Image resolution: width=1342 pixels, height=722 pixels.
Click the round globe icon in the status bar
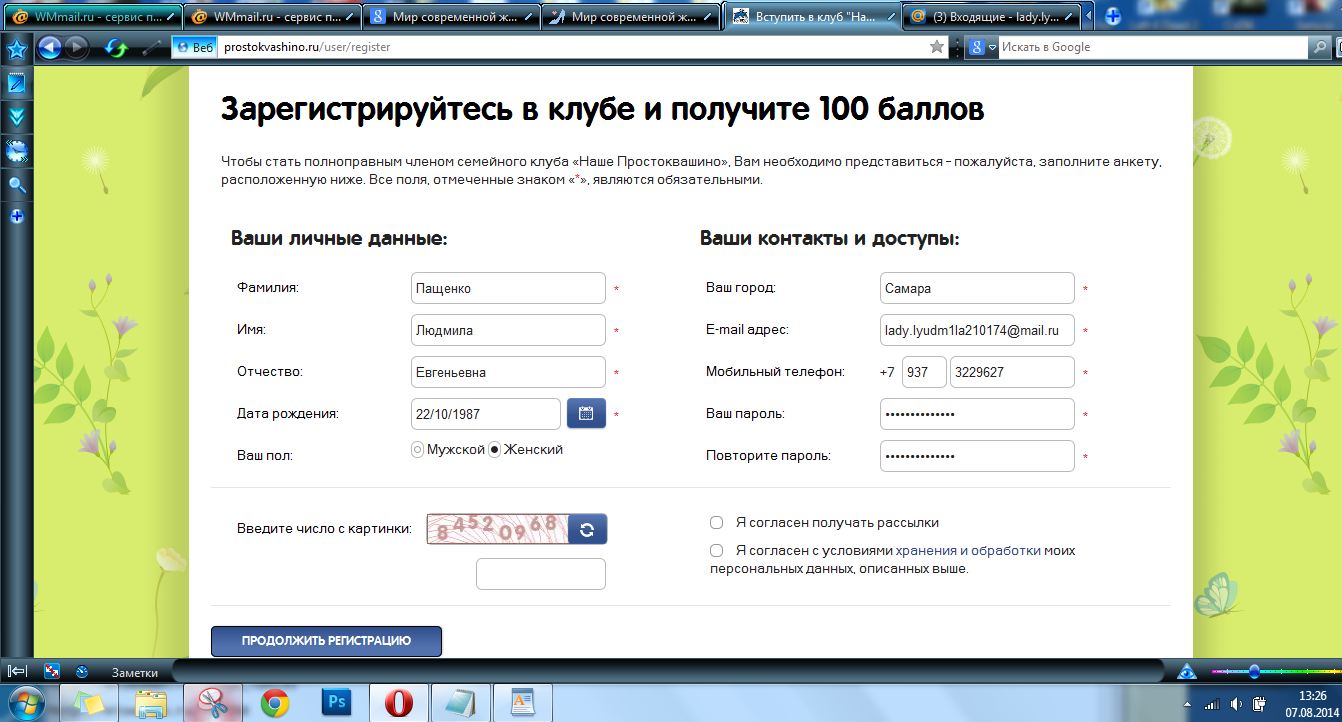click(82, 671)
